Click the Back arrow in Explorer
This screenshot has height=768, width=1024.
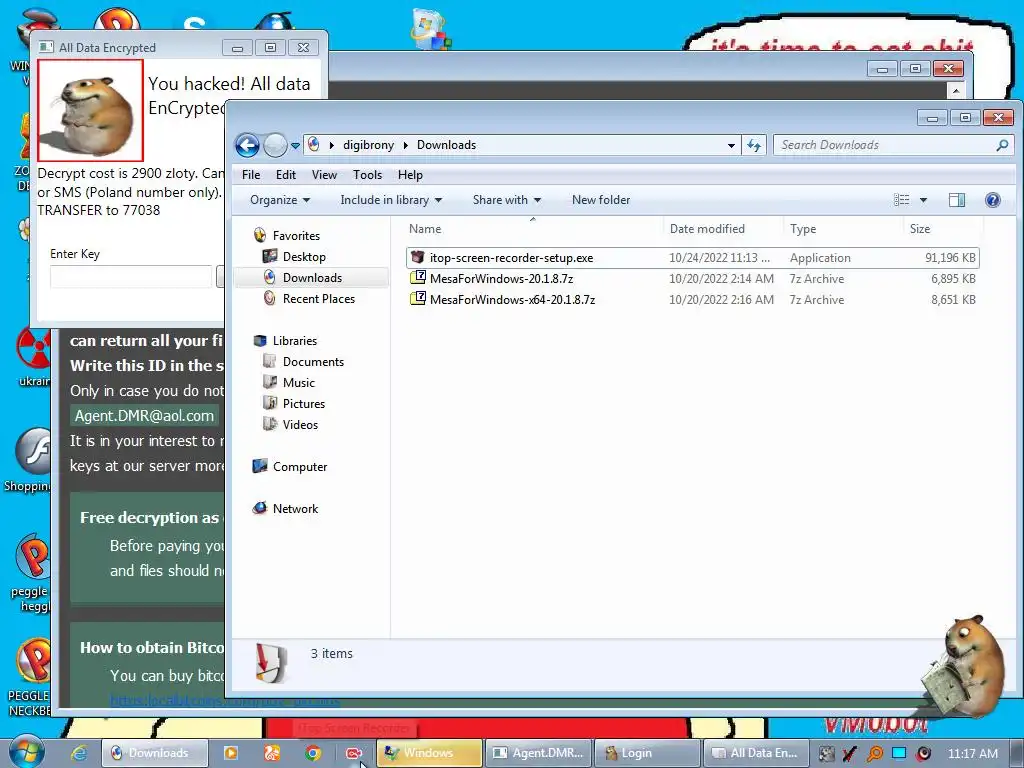[248, 145]
